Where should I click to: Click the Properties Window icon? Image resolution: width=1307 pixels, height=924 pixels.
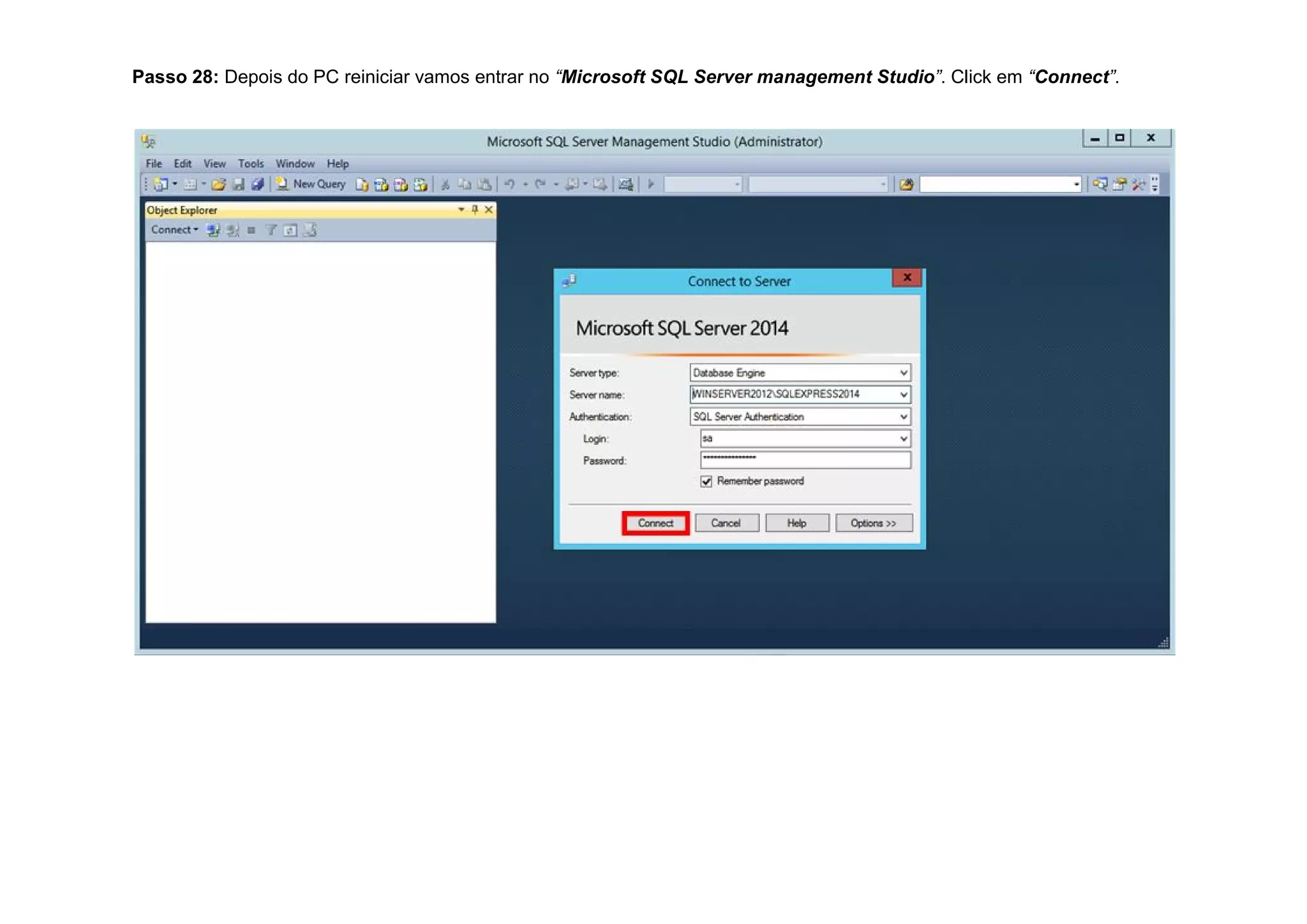tap(1119, 184)
